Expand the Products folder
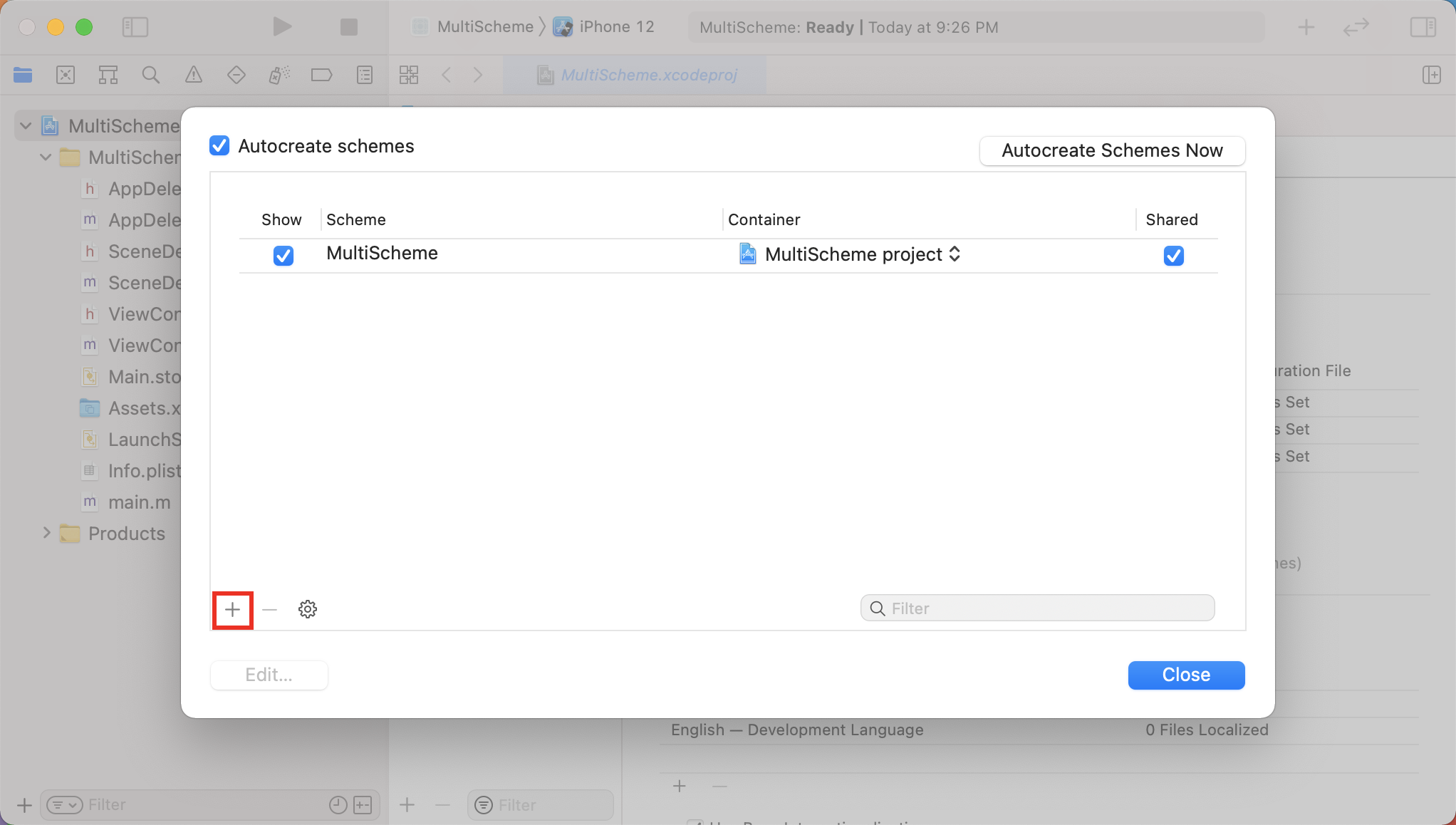Screen dimensions: 1456x825 click(x=46, y=533)
